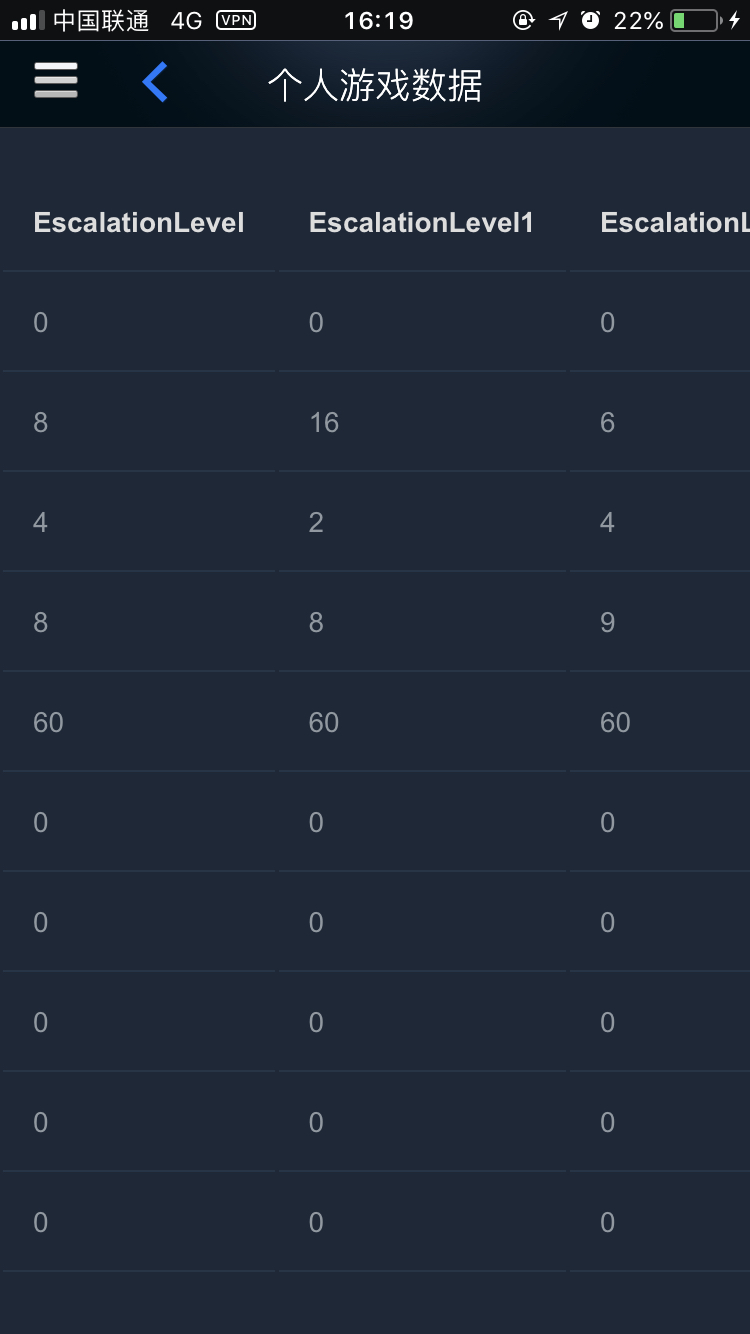Select the partially visible third column header
This screenshot has height=1334, width=750.
[660, 222]
